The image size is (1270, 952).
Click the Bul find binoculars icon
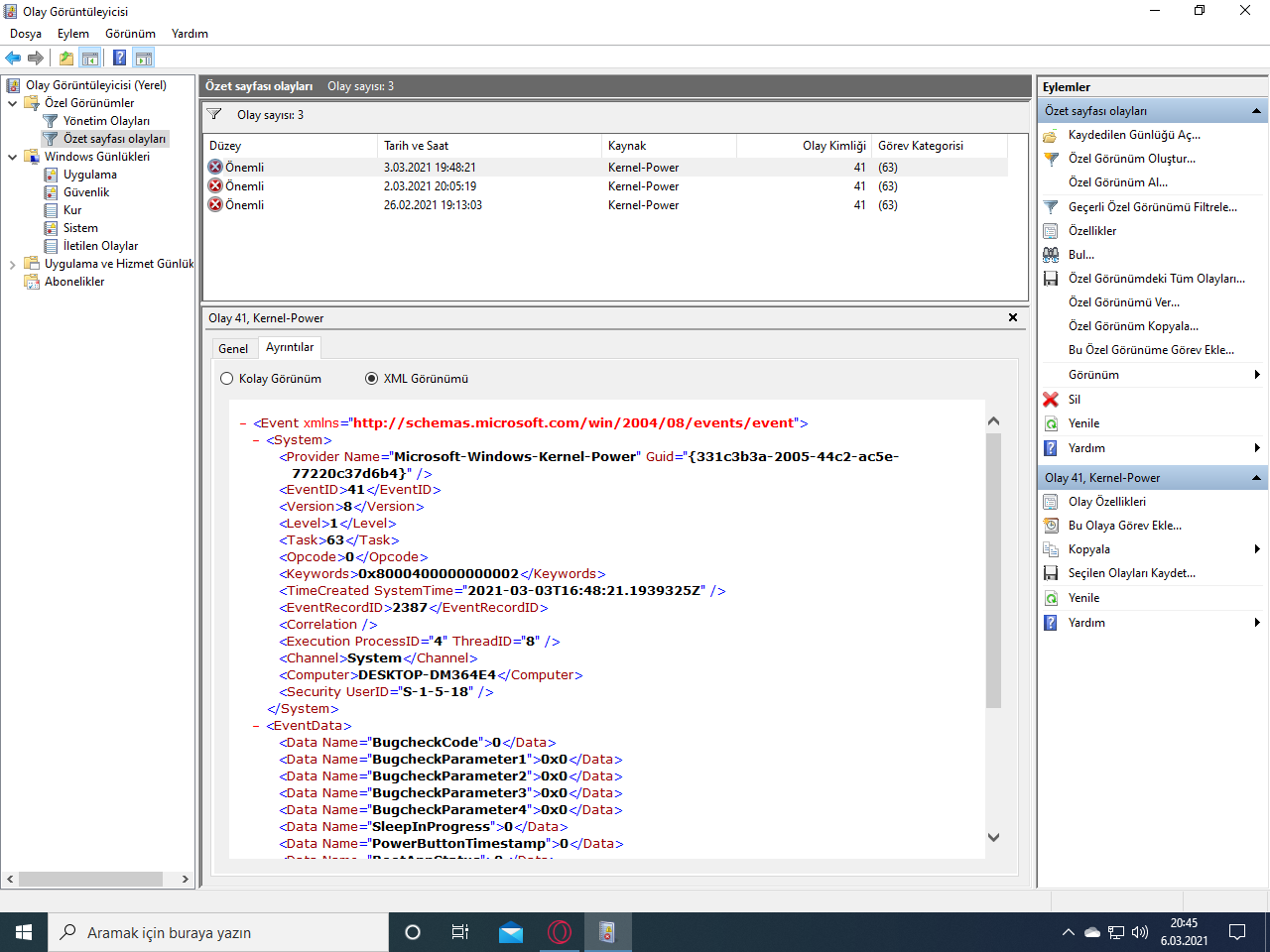(1051, 255)
